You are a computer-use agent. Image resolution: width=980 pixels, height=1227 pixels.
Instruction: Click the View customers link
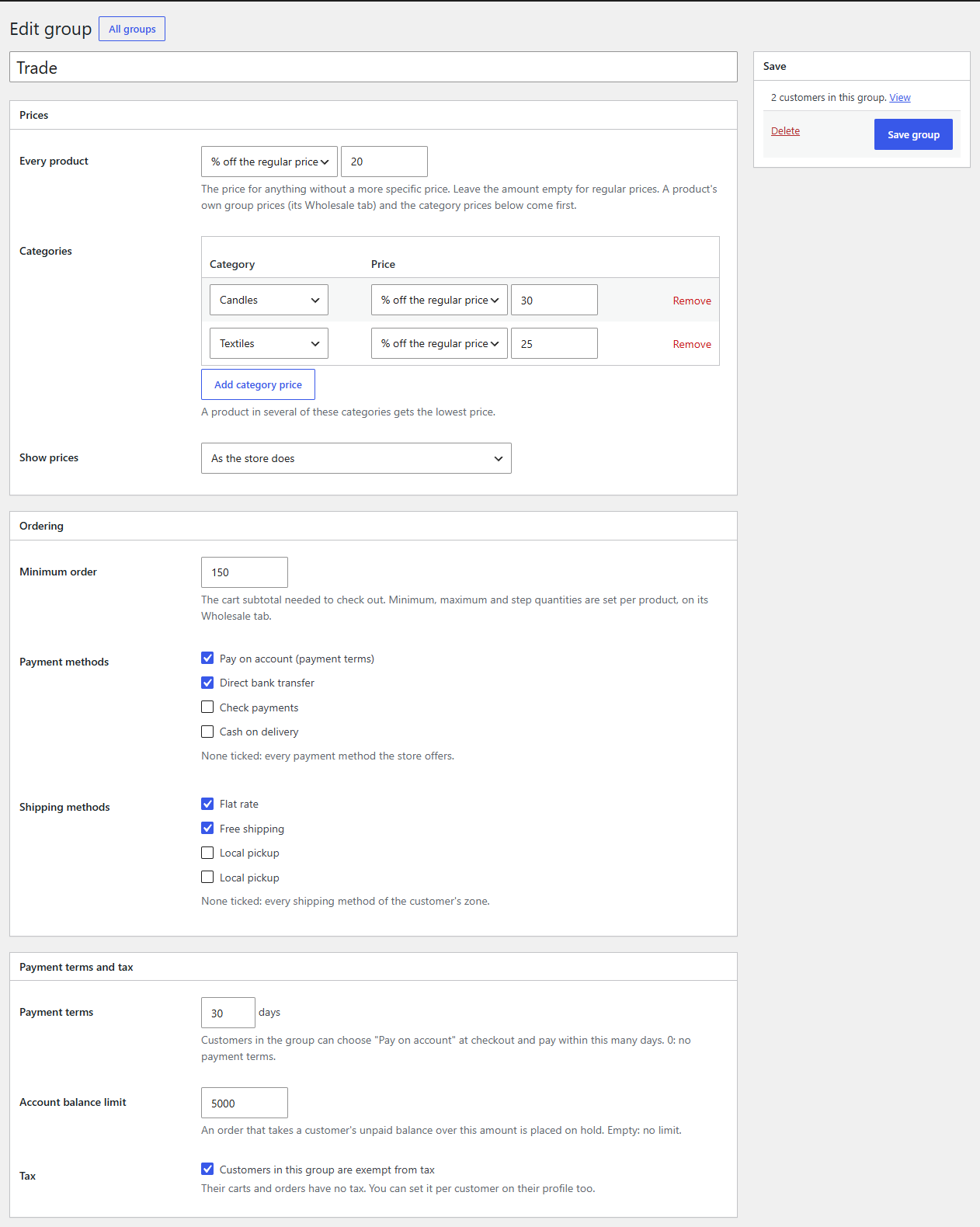coord(900,97)
